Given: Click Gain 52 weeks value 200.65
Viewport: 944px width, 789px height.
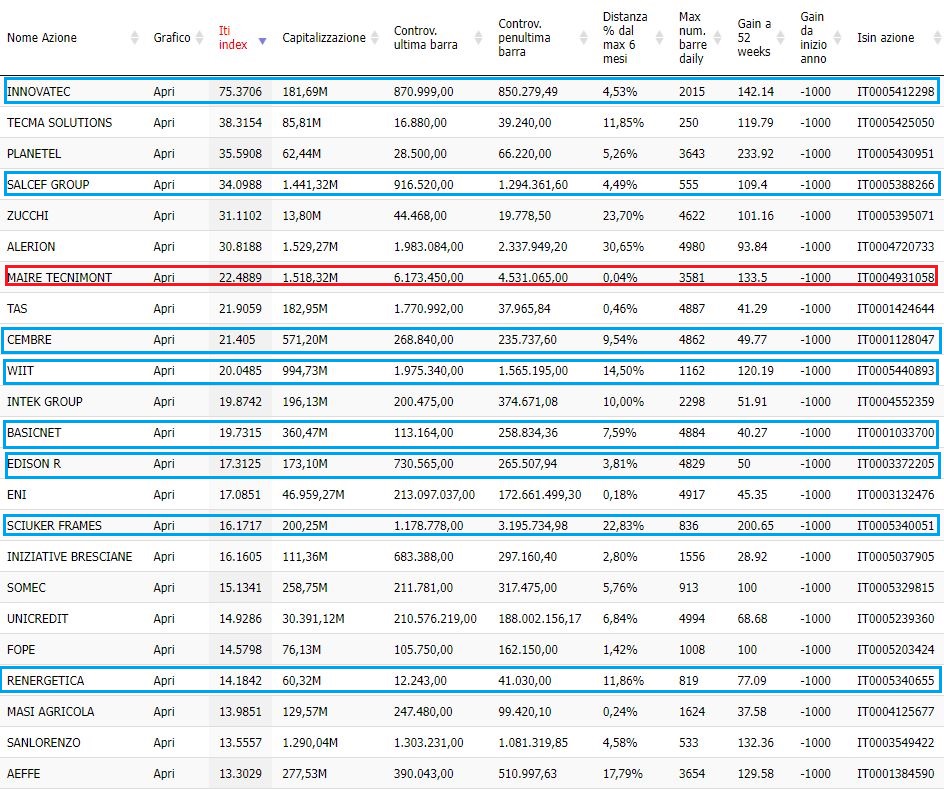Looking at the screenshot, I should (x=756, y=525).
